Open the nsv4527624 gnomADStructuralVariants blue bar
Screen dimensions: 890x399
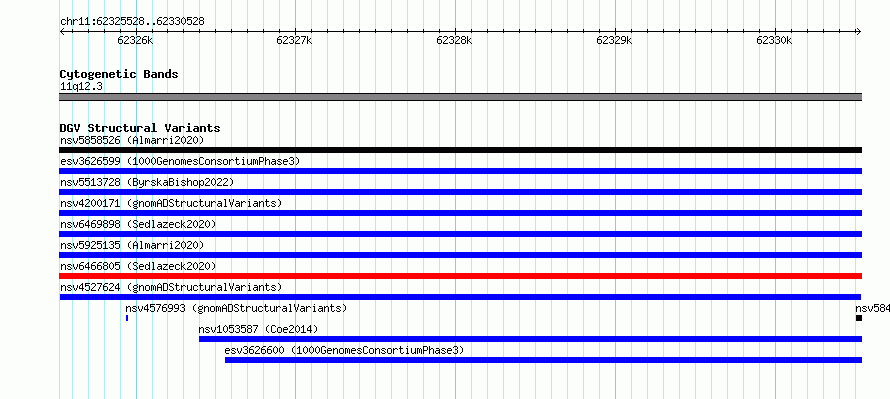(x=460, y=297)
